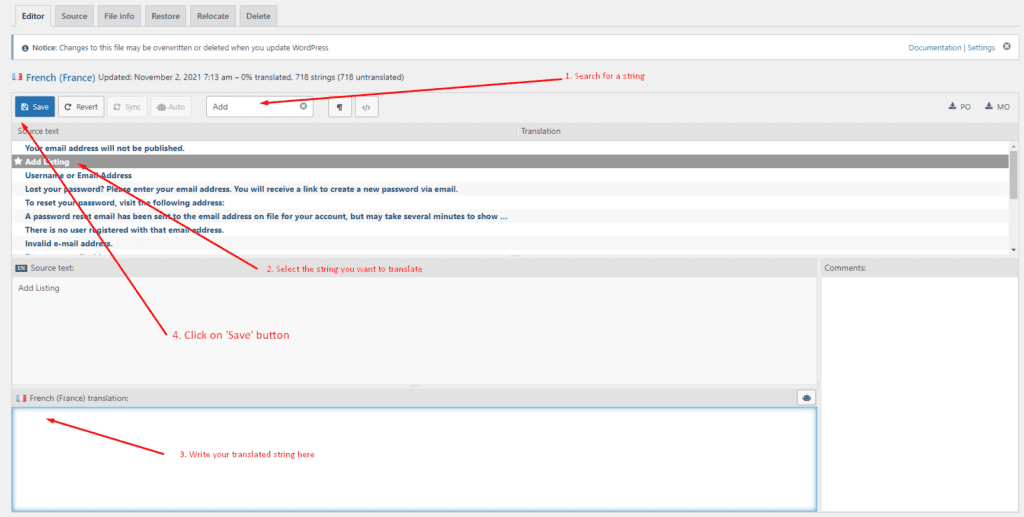1024x517 pixels.
Task: Revert changes with the Revert button
Action: click(80, 107)
